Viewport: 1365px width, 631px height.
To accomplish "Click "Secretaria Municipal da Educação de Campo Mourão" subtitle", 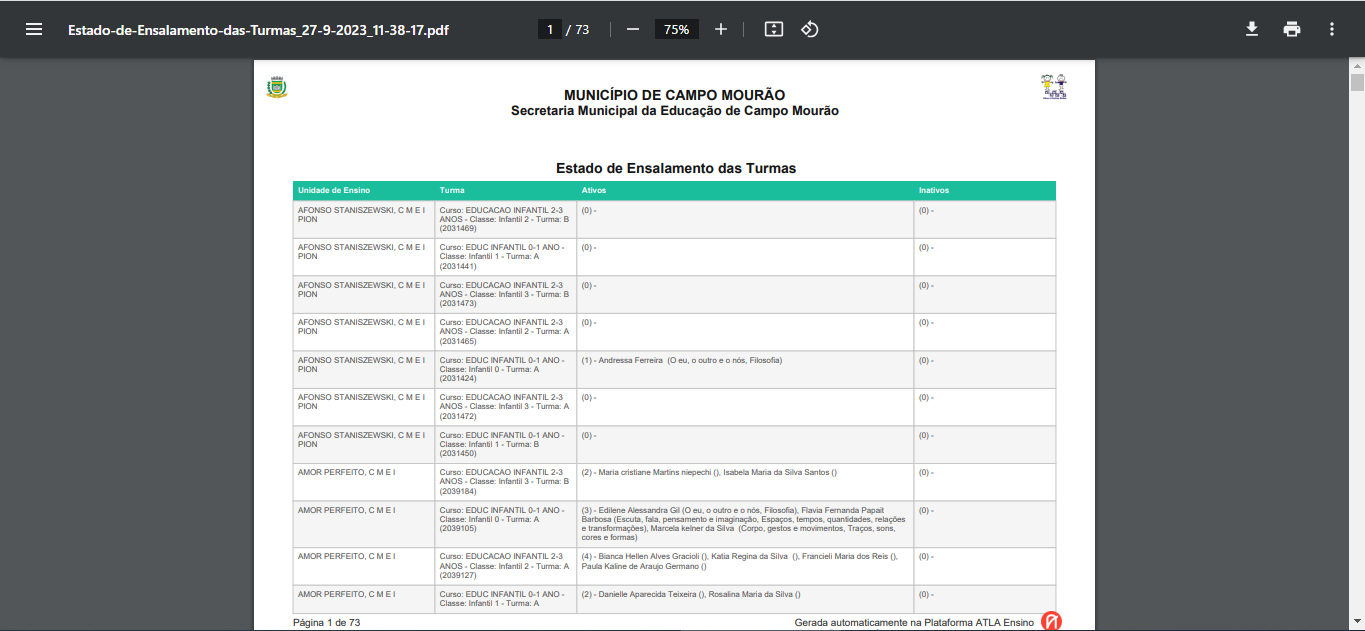I will click(x=675, y=111).
